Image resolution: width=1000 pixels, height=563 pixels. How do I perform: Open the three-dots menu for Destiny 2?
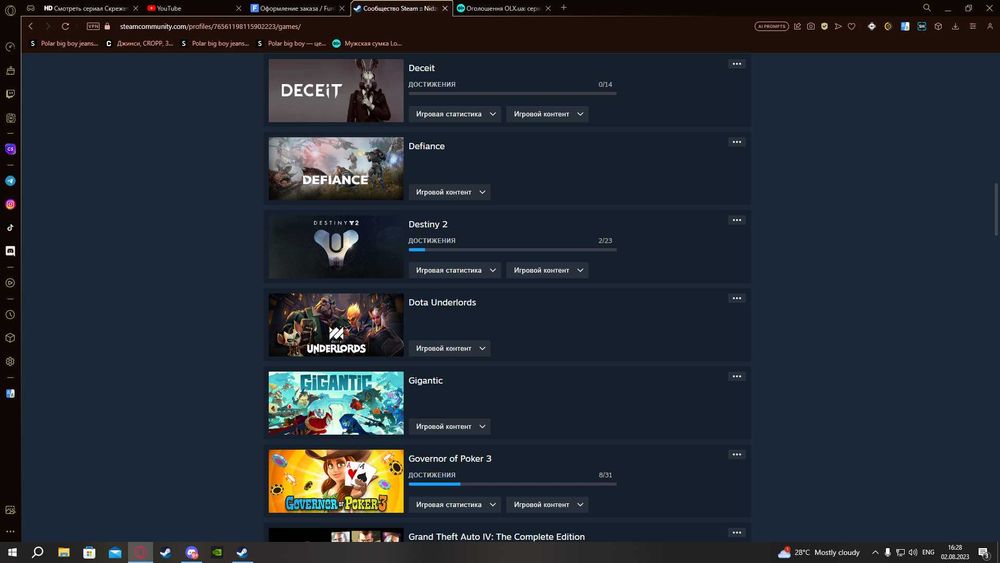coord(737,220)
